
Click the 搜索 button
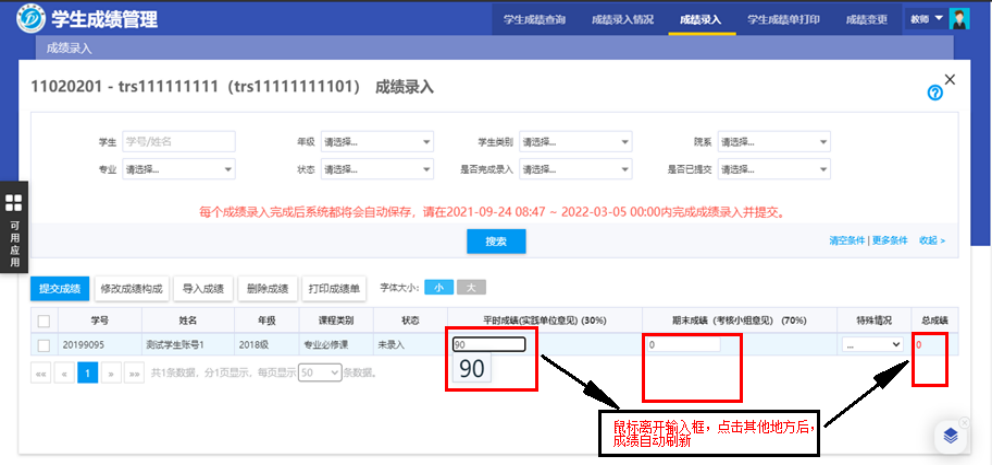click(496, 241)
